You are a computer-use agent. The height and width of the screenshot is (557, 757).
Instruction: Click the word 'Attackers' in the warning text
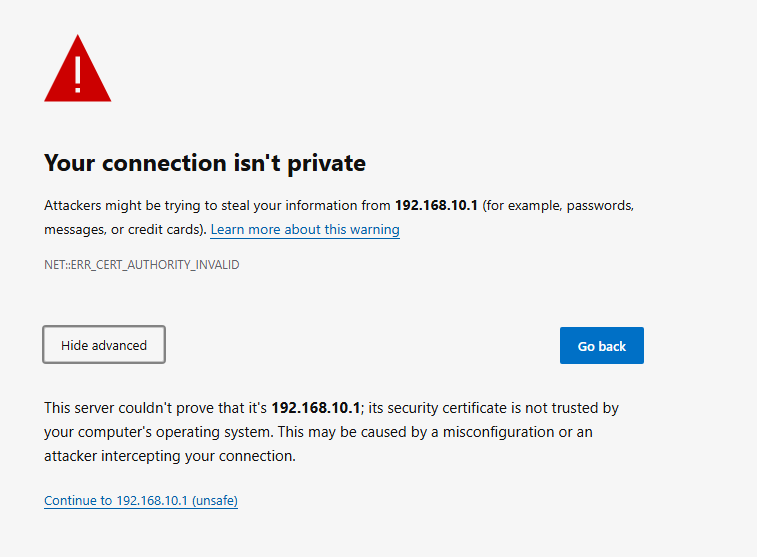click(72, 206)
